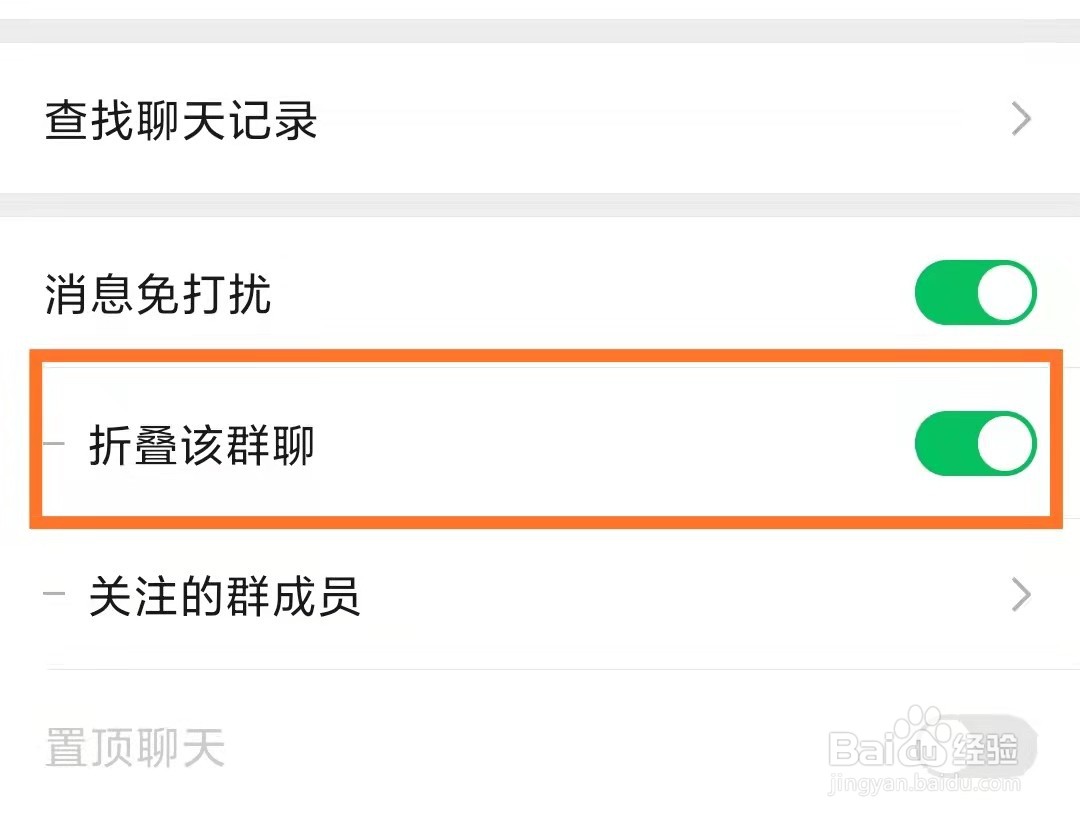The height and width of the screenshot is (820, 1080).
Task: Click white knob of 消息免打扰 switch
Action: pyautogui.click(x=1005, y=293)
